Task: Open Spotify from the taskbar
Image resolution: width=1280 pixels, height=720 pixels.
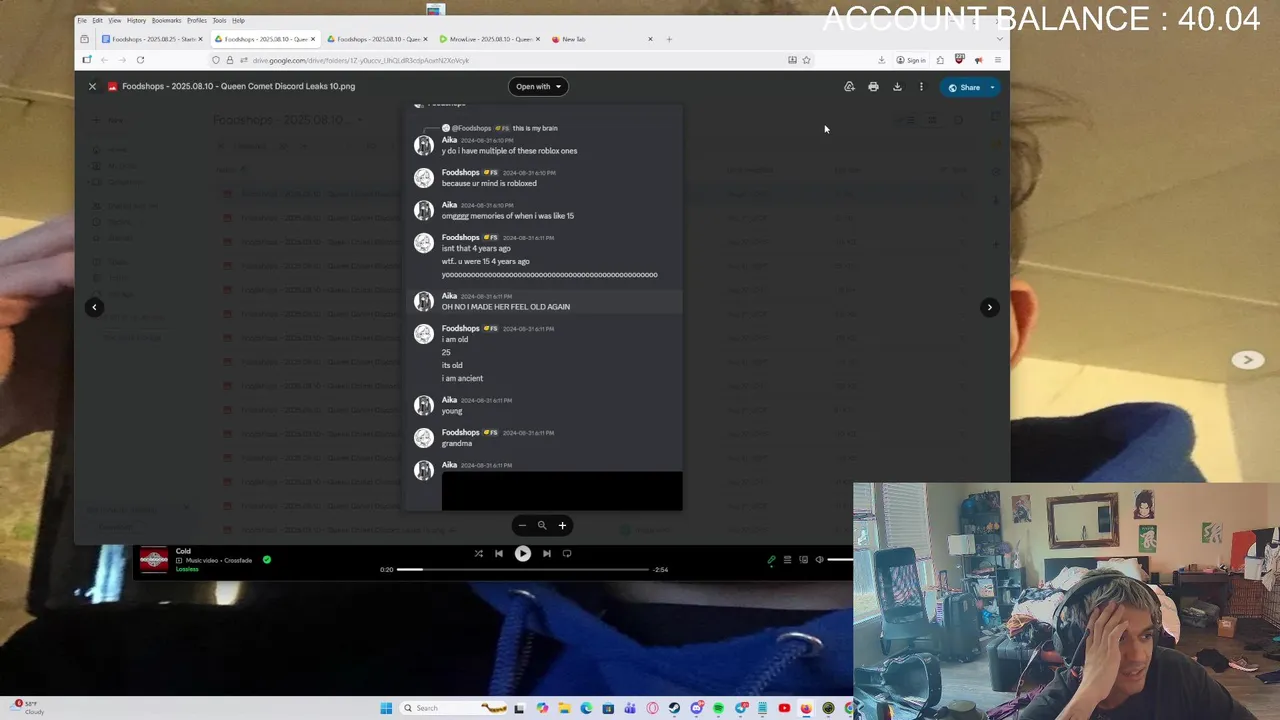Action: (718, 708)
